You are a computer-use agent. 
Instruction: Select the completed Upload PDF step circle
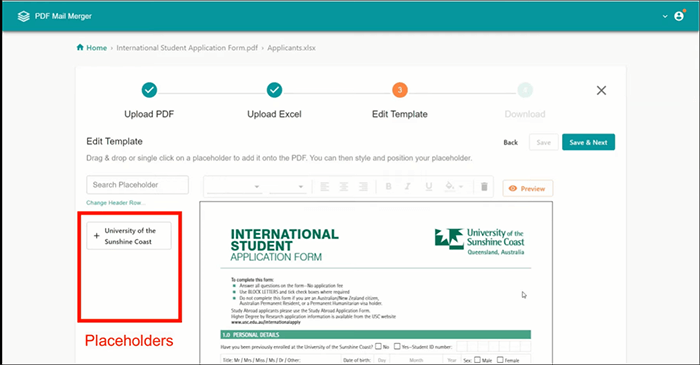pos(149,90)
